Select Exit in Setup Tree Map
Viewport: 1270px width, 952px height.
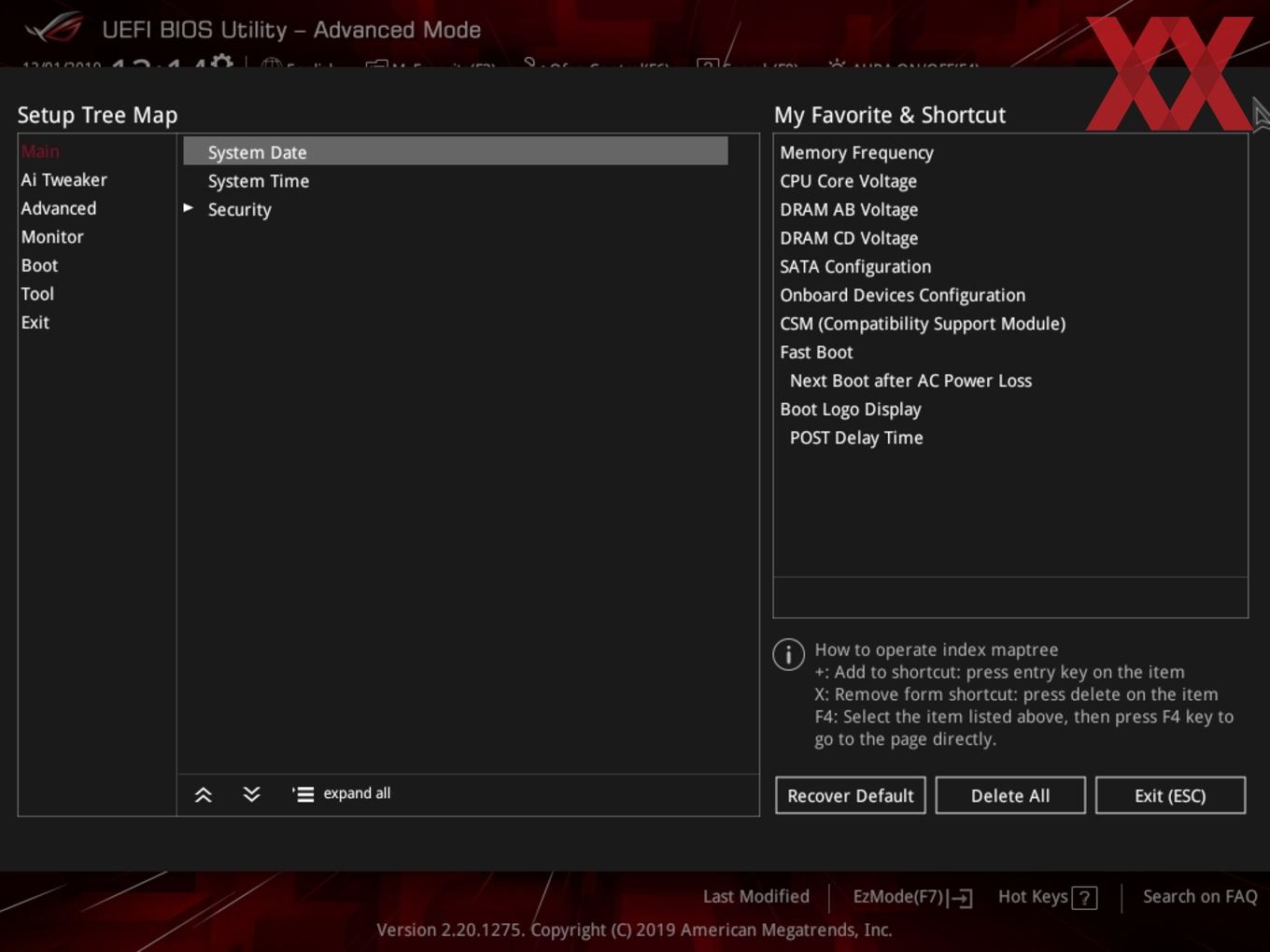click(x=35, y=322)
